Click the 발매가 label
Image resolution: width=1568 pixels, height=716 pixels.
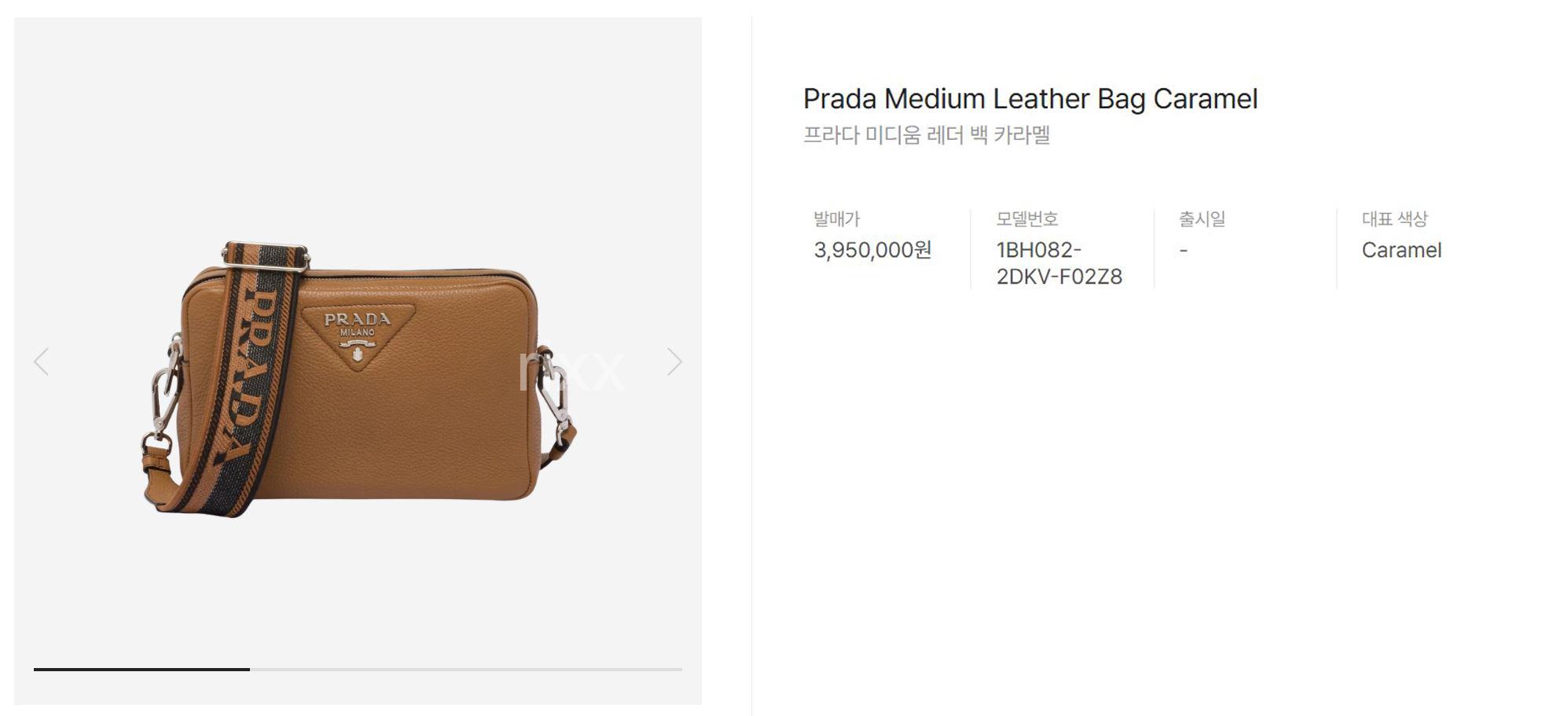coord(836,218)
